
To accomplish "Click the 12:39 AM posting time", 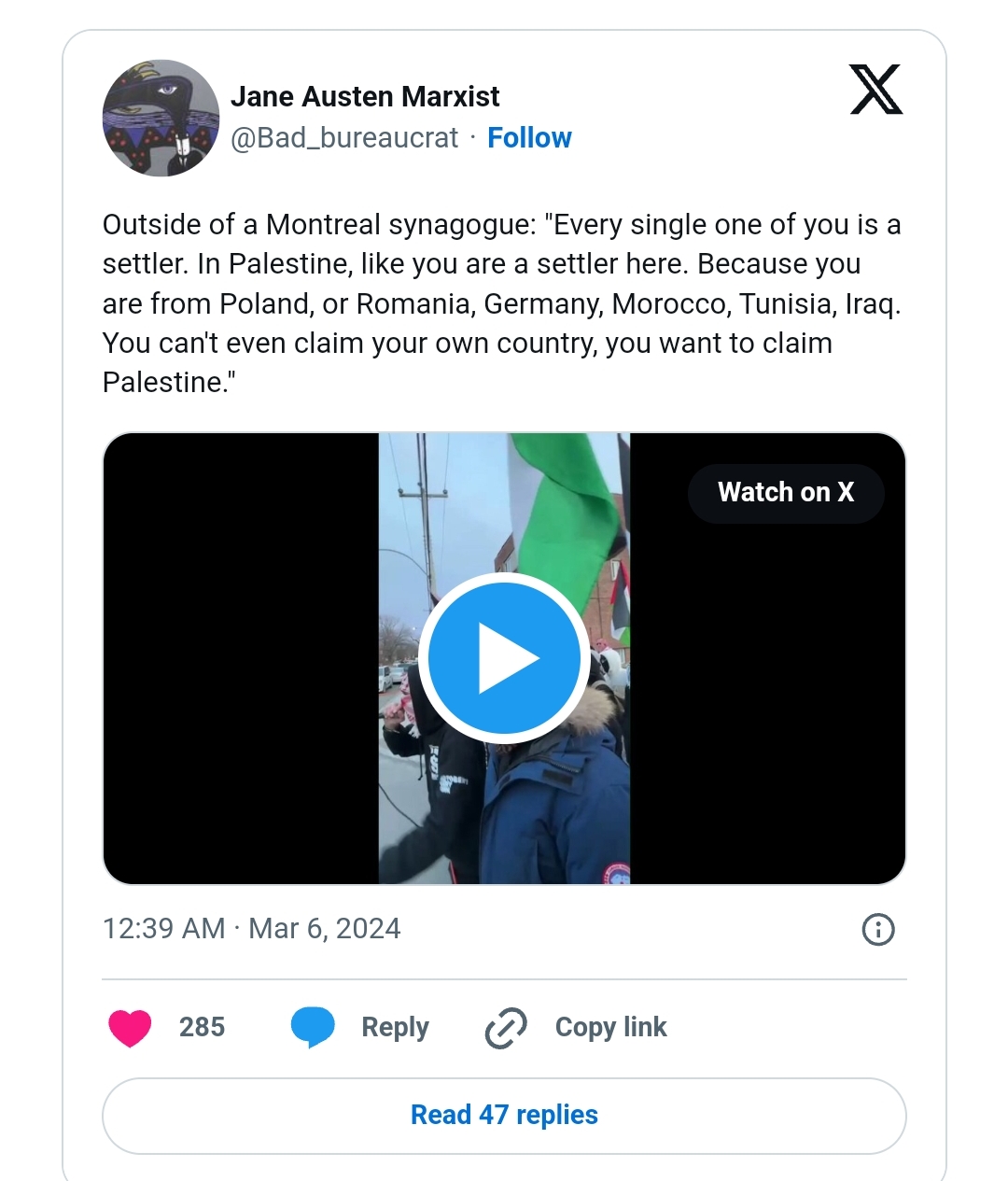I will pyautogui.click(x=163, y=929).
